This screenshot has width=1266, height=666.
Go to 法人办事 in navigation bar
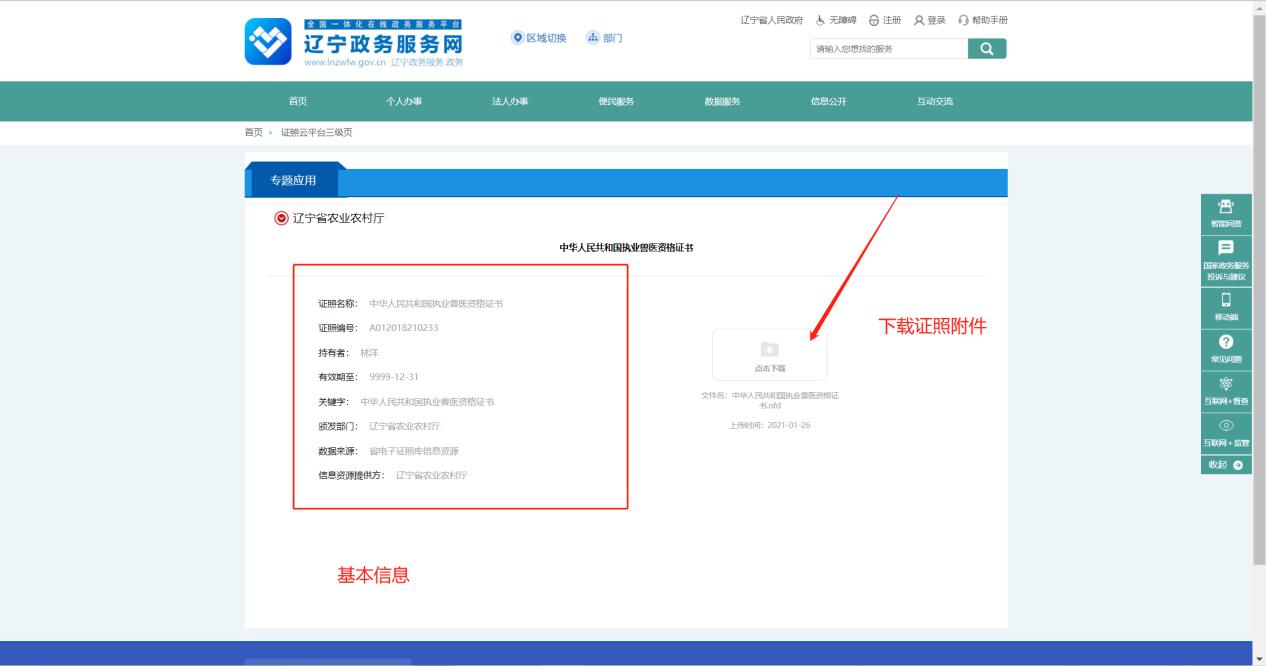click(510, 101)
